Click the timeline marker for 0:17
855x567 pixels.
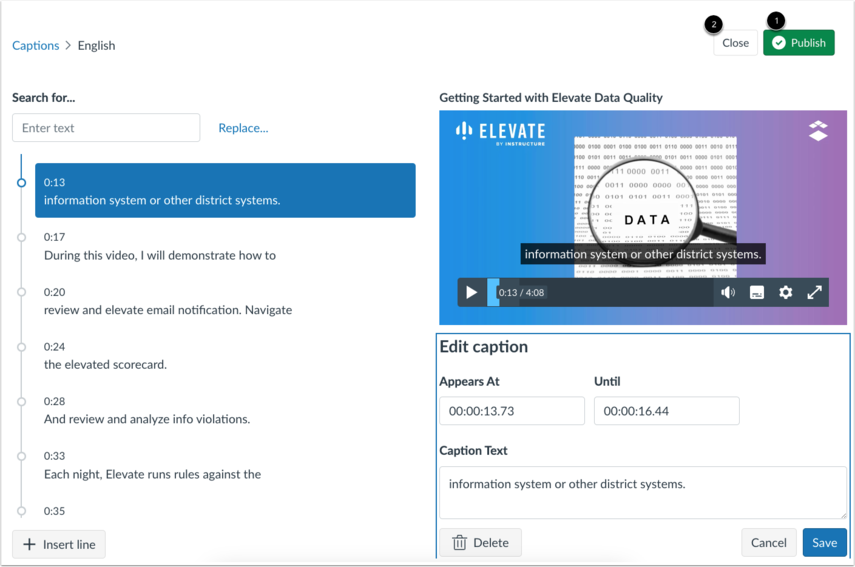coord(21,237)
